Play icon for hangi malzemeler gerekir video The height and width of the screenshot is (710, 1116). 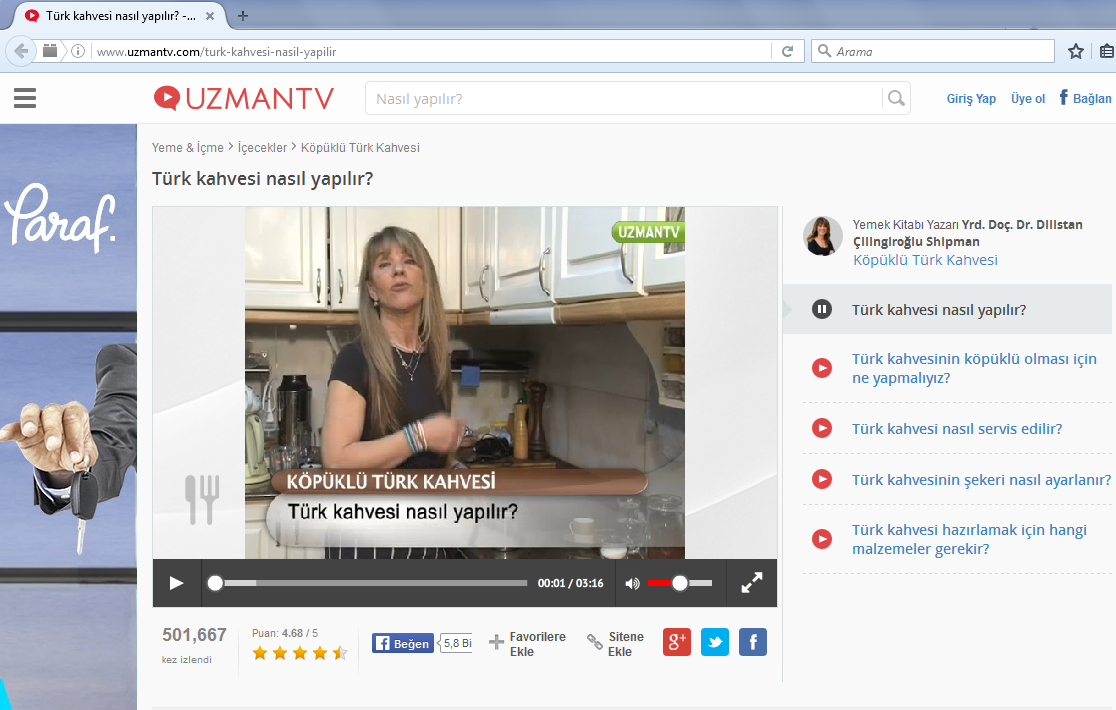tap(821, 539)
